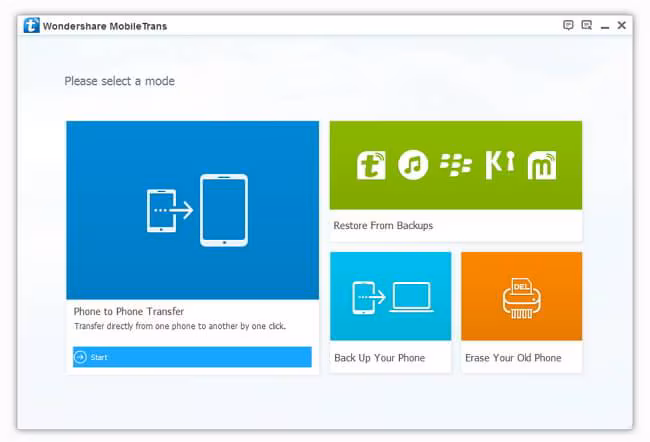This screenshot has height=442, width=650.
Task: Click the Restore From Backups label
Action: pyautogui.click(x=383, y=226)
